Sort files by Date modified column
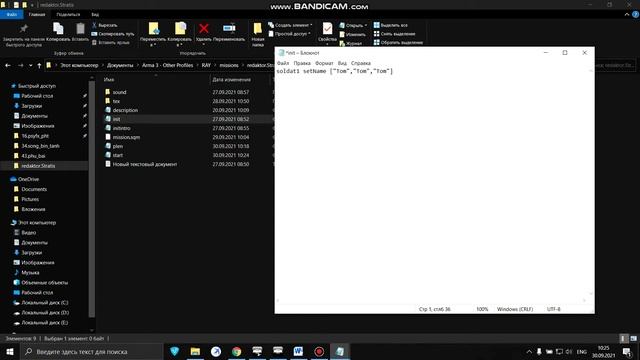Viewport: 640px width, 360px height. pos(231,80)
